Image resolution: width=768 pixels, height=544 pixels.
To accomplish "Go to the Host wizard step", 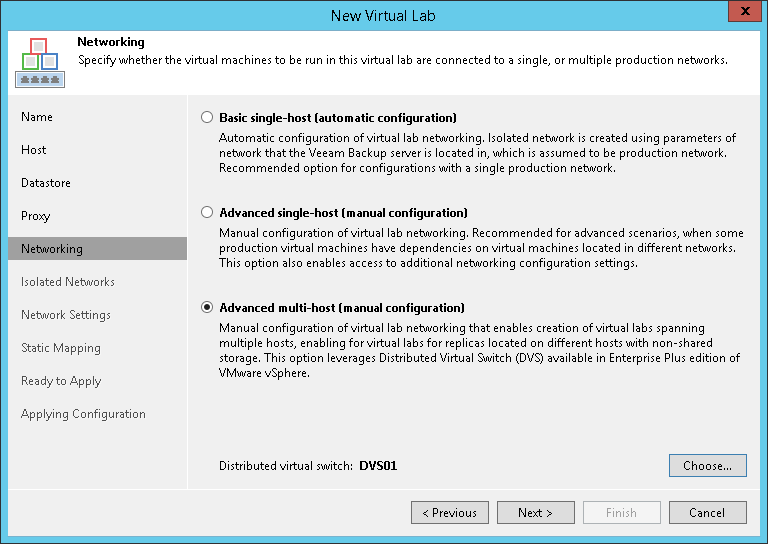I will [x=34, y=150].
